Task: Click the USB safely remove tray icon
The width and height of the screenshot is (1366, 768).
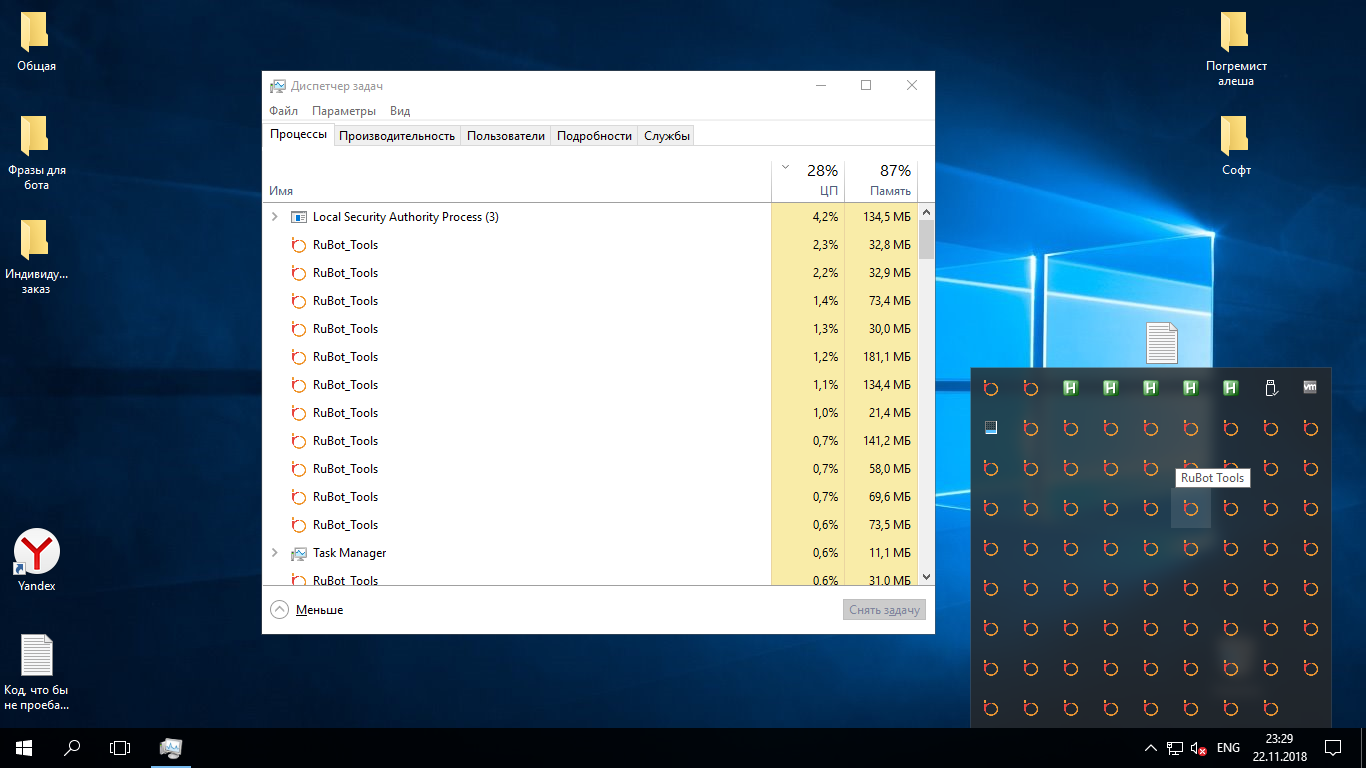Action: click(x=1271, y=388)
